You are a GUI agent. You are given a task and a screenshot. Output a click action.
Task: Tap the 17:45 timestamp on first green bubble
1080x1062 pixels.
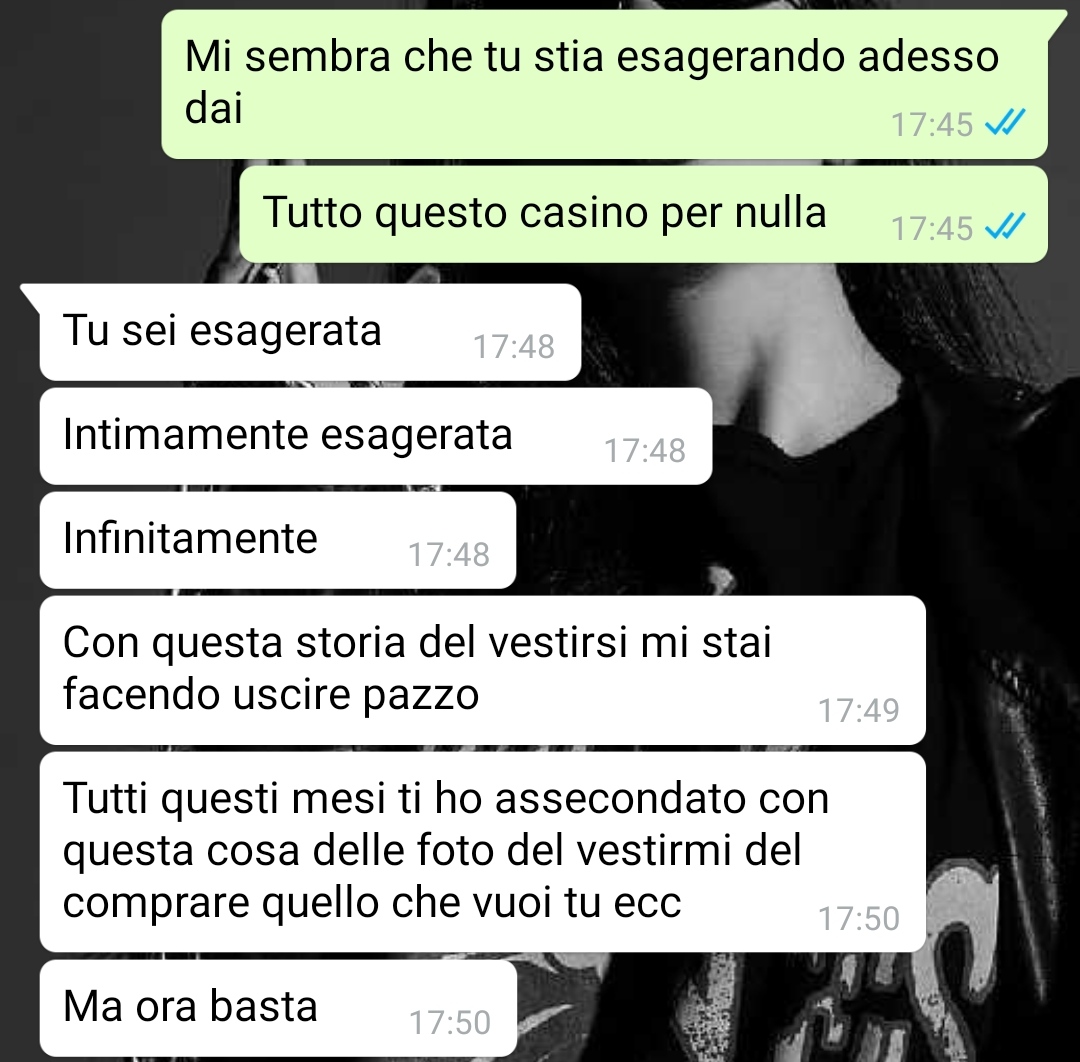tap(932, 125)
